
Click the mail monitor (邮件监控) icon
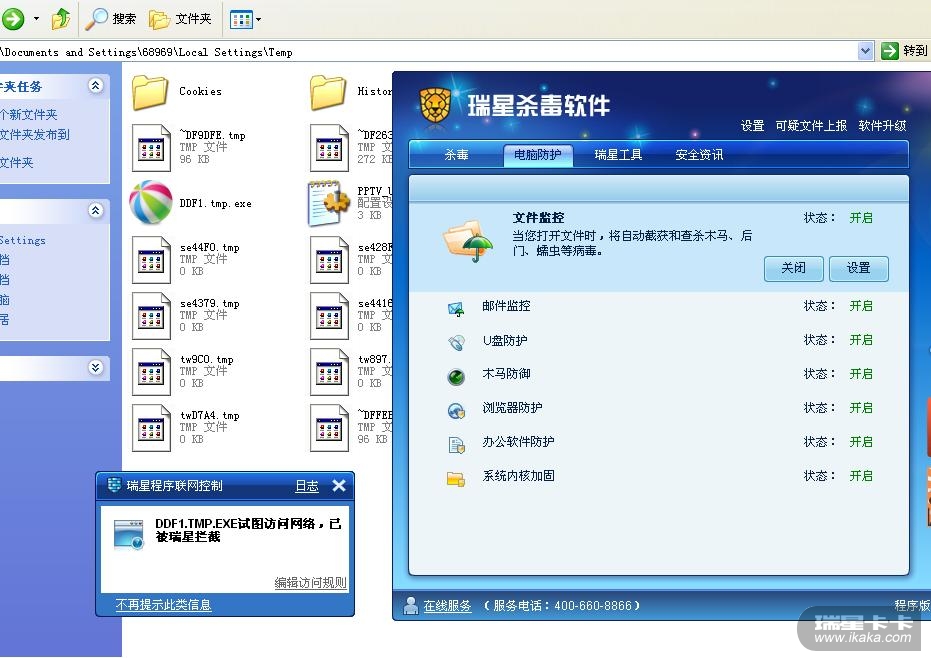pos(455,309)
